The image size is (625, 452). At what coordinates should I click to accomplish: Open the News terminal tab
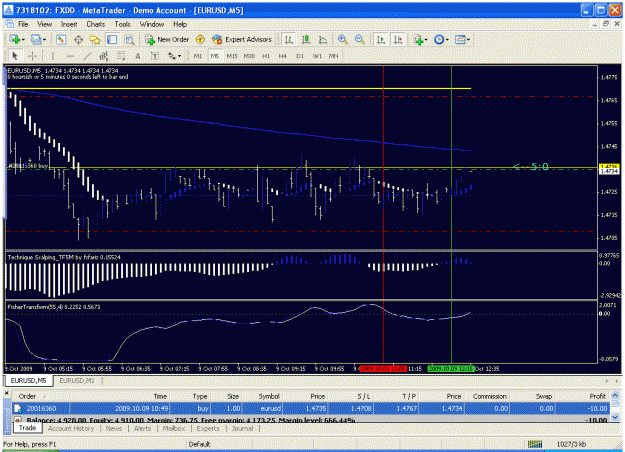pyautogui.click(x=114, y=428)
